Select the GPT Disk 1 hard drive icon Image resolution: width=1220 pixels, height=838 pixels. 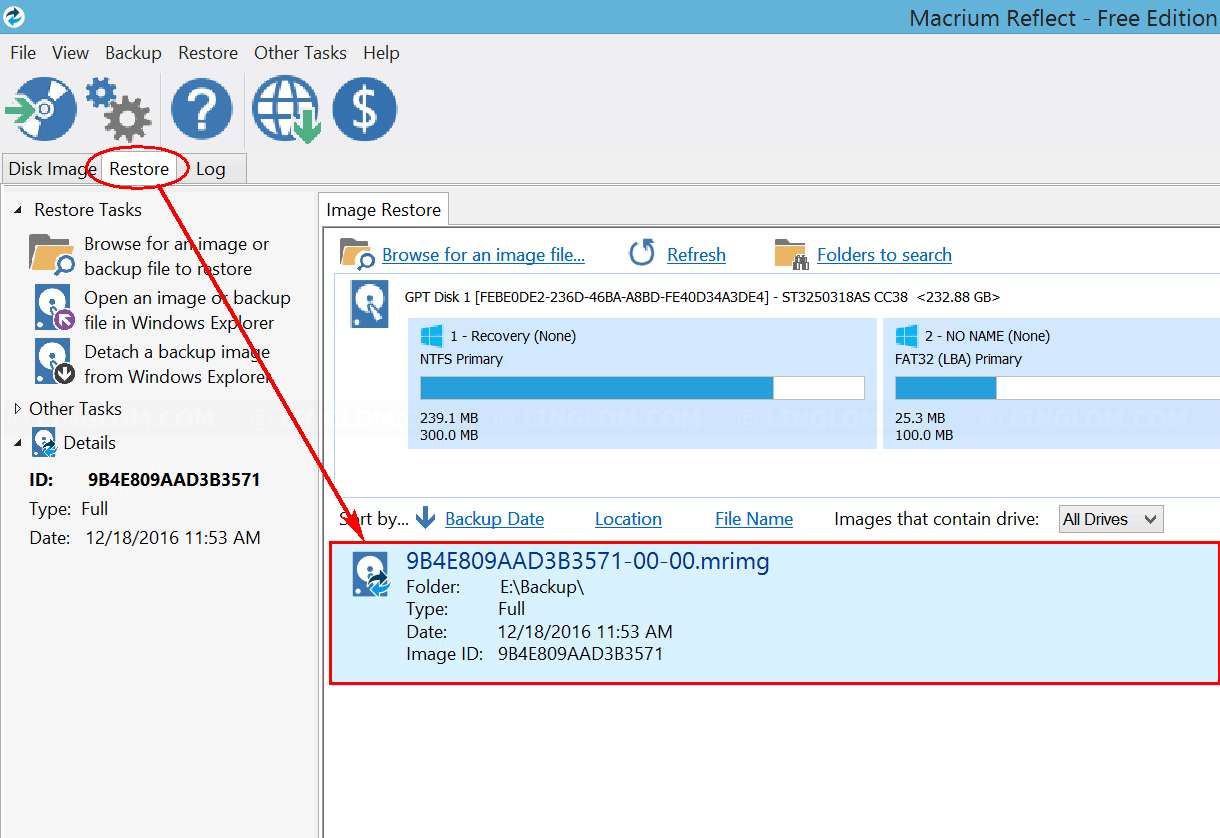tap(369, 304)
